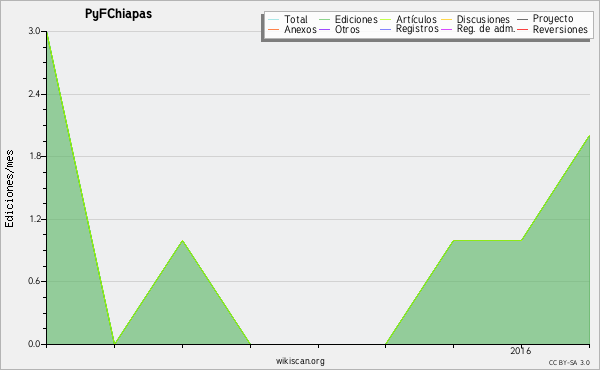Screen dimensions: 600x370
Task: Click the 0.6 y-axis value
Action: pyautogui.click(x=34, y=281)
